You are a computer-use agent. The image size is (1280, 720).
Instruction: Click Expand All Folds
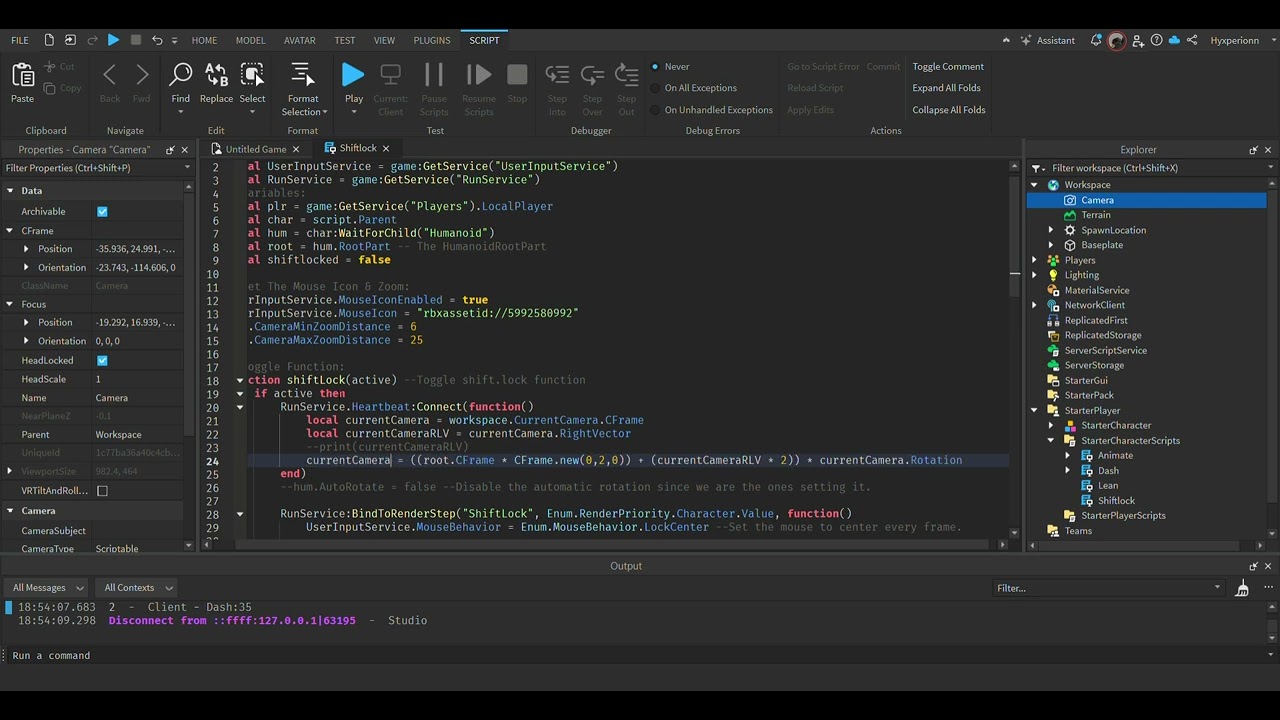click(x=946, y=88)
